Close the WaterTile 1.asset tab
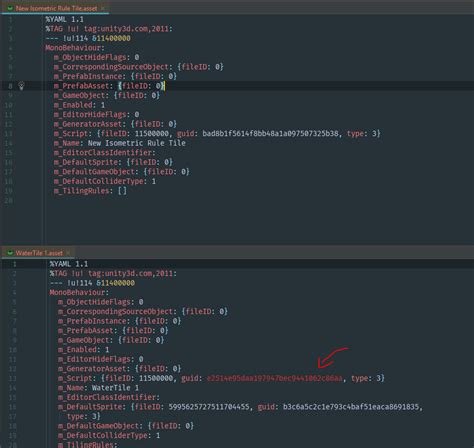474x448 pixels. (68, 253)
